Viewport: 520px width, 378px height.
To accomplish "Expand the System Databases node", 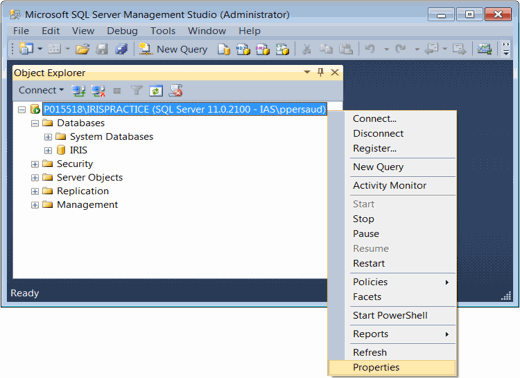I will pos(48,137).
